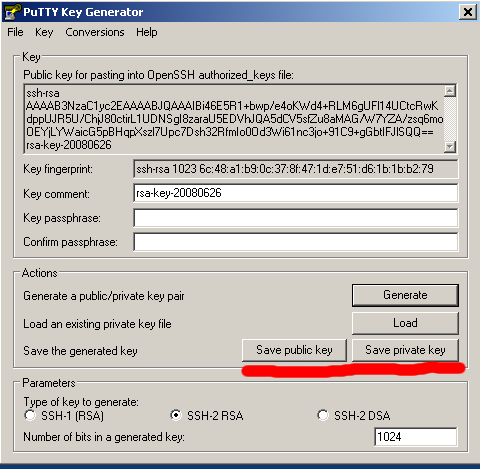The height and width of the screenshot is (469, 480).
Task: Focus the Key passphrase field
Action: [x=296, y=218]
